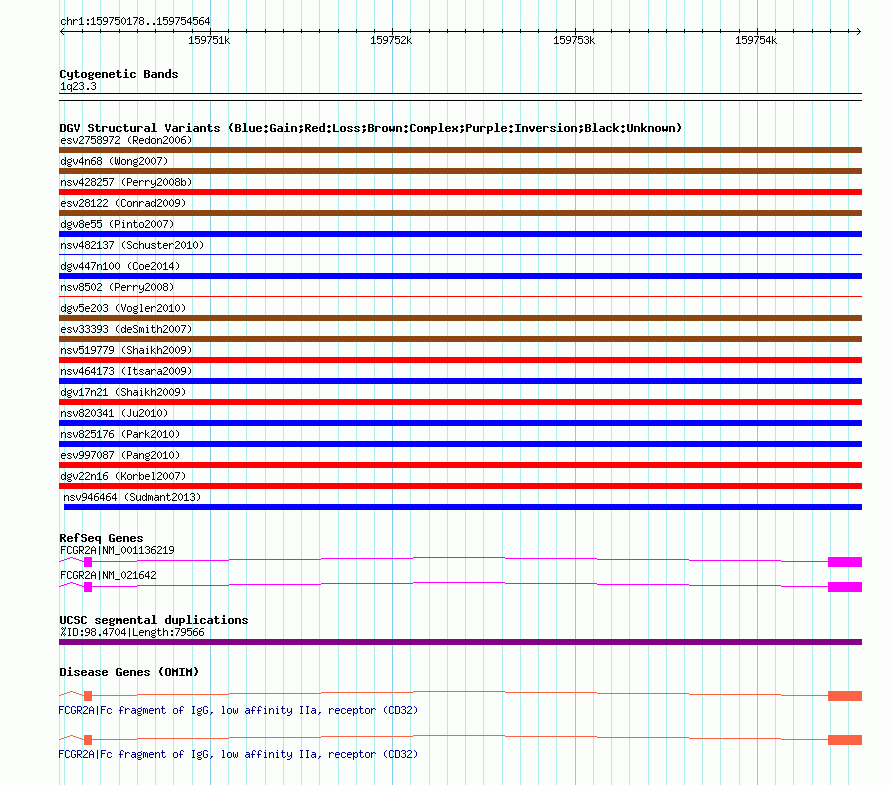Click nsv946464 (Sudmant2013) label

point(132,497)
